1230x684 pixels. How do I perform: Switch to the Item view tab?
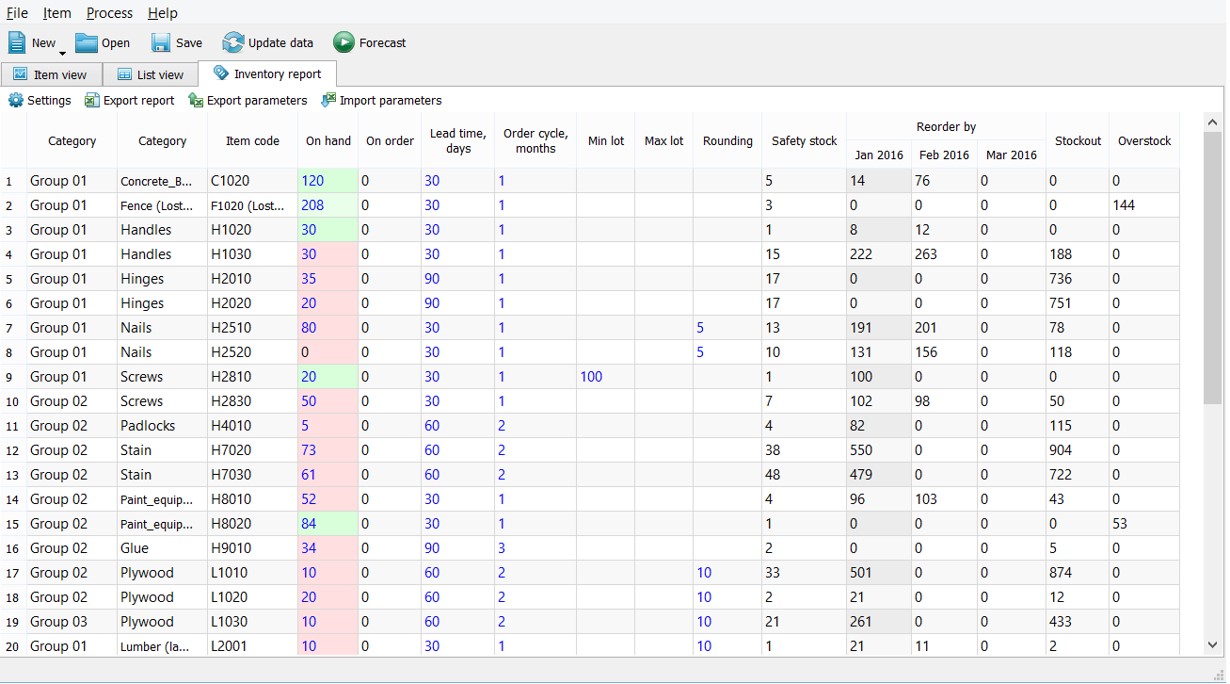tap(51, 75)
